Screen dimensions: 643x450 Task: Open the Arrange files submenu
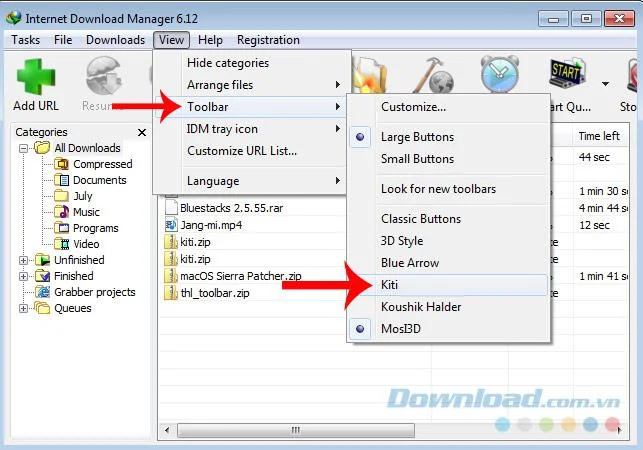point(250,85)
